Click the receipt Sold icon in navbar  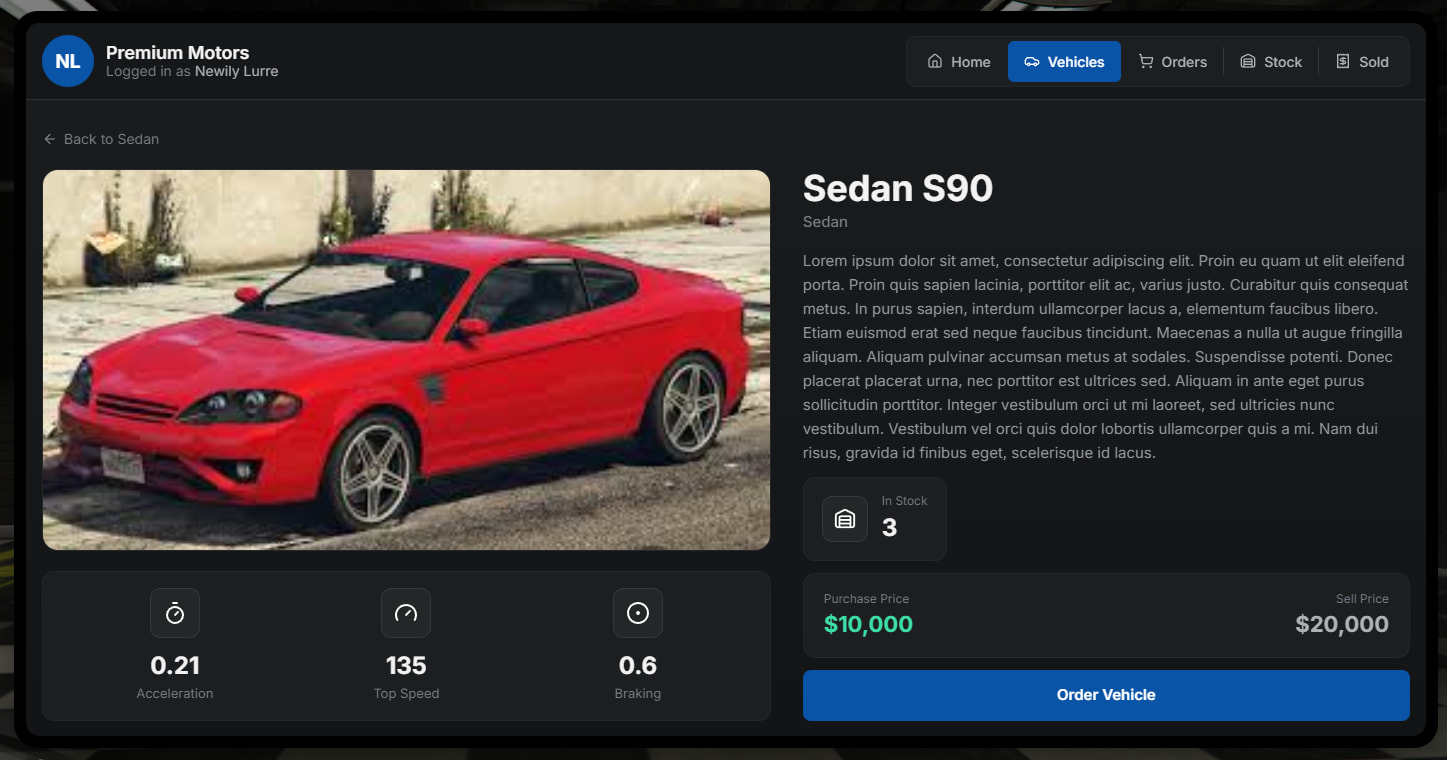pos(1343,61)
